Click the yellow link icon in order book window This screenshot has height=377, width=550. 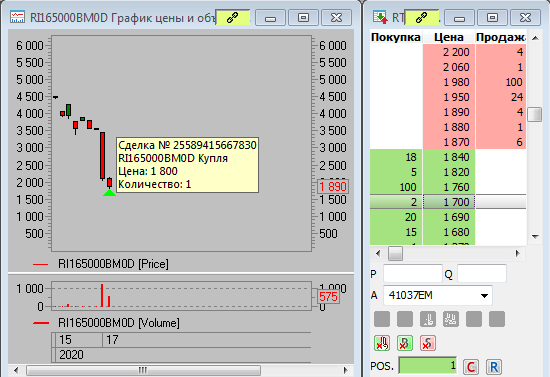point(421,17)
